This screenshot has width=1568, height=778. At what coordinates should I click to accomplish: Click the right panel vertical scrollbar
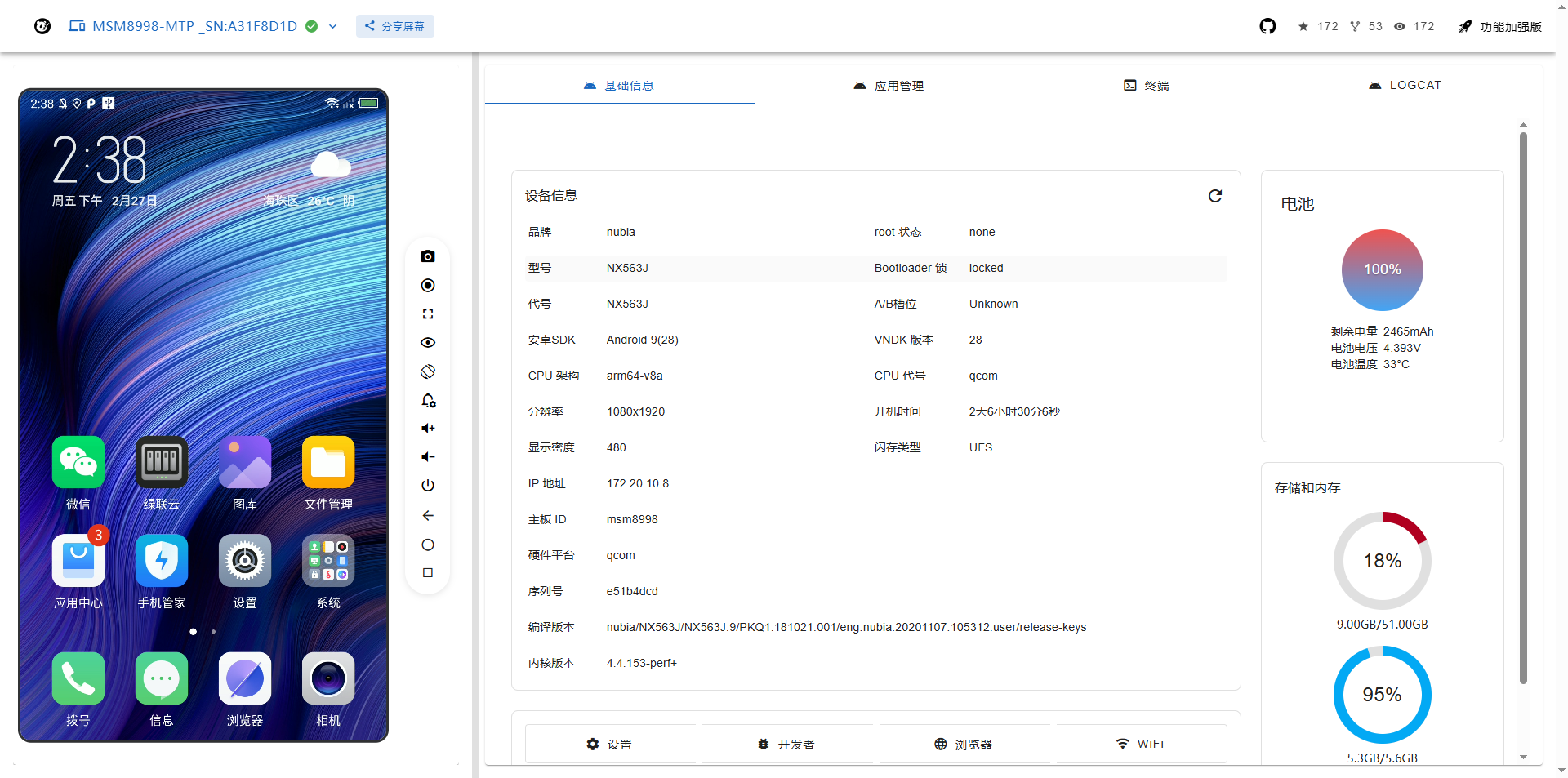click(x=1523, y=408)
